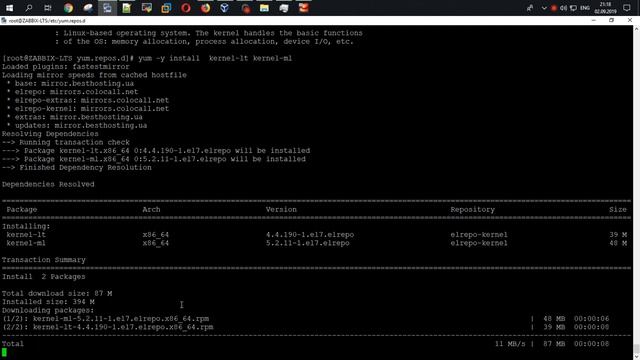Click 'Transaction Summary' heading

coord(44,260)
